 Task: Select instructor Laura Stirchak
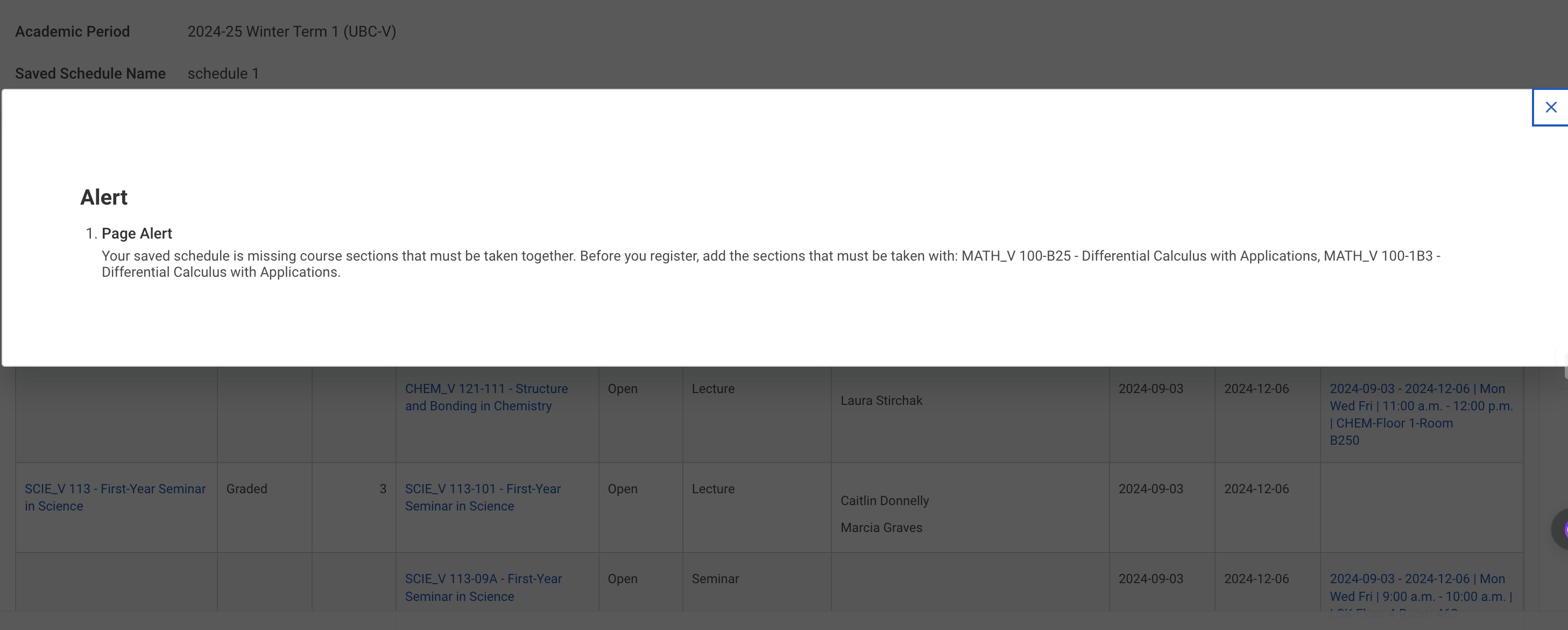point(881,400)
